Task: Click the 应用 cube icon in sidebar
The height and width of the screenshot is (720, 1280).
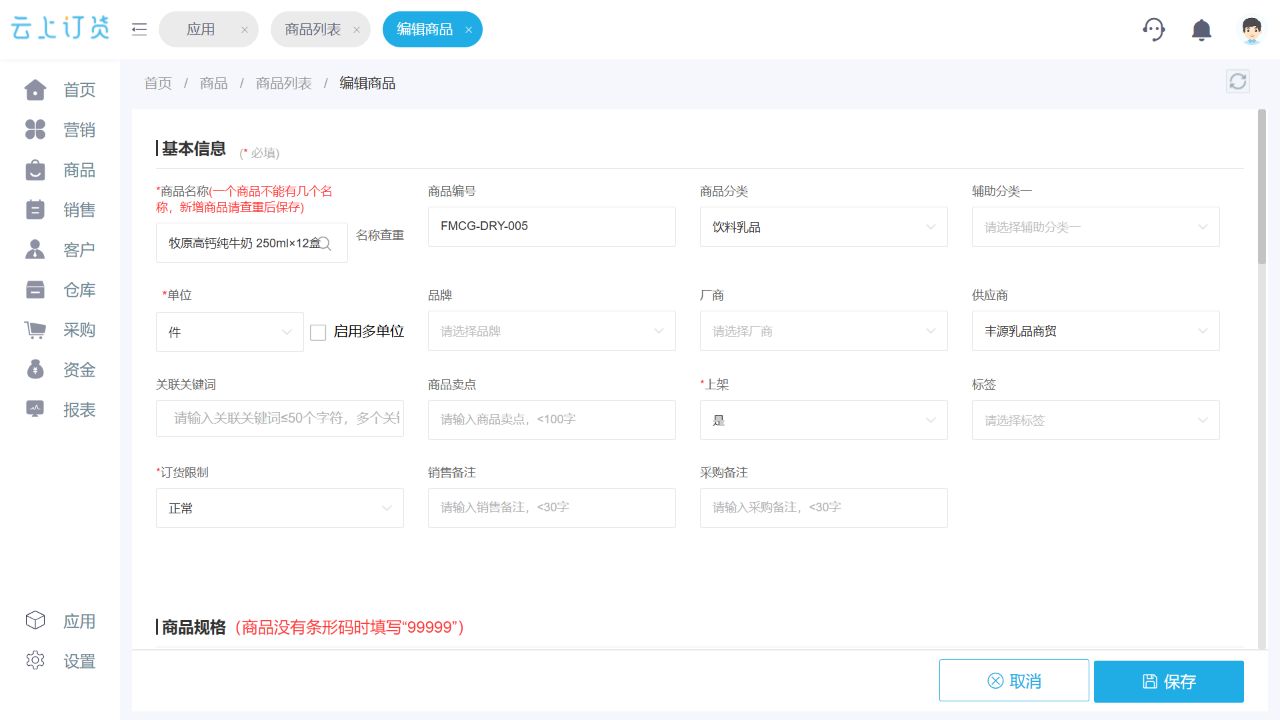Action: [x=35, y=621]
